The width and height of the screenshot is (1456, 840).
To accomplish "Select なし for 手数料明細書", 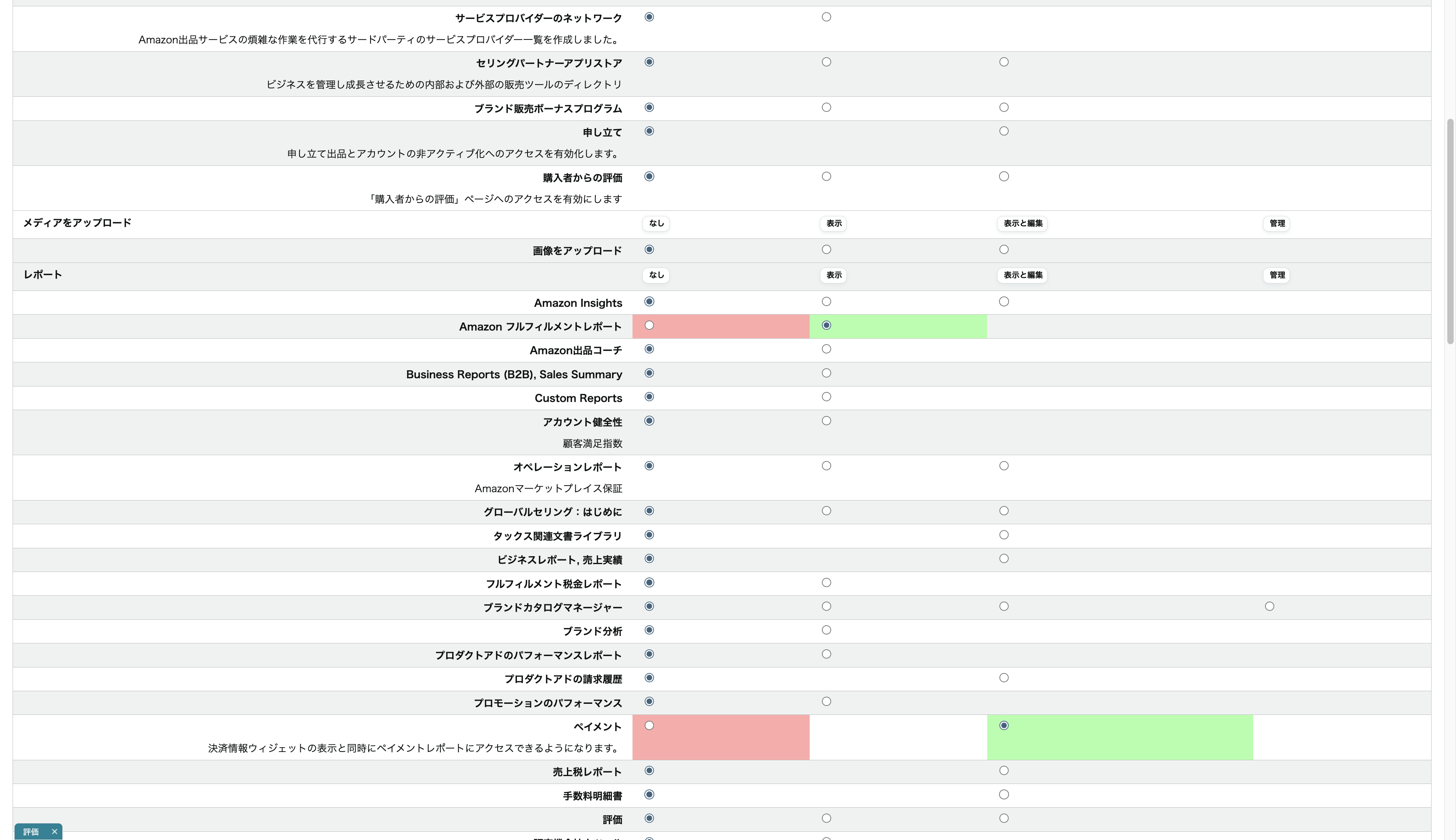I will click(649, 795).
